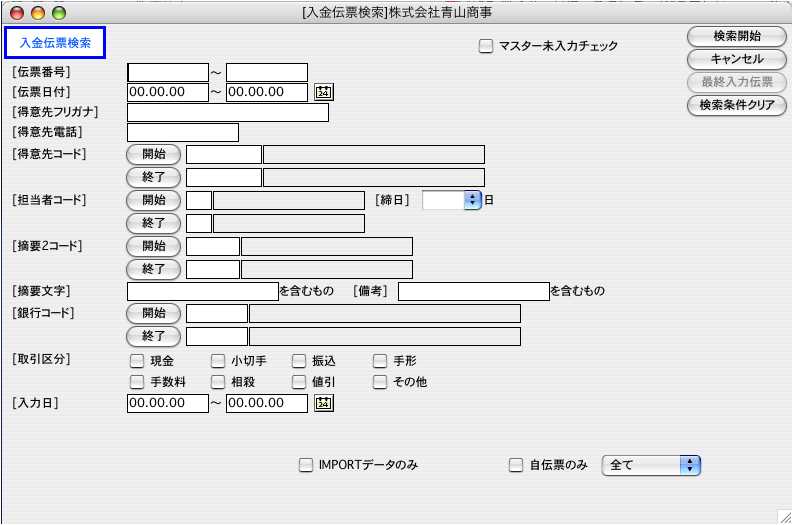Open calendar picker beside 伝票日付 range
The width and height of the screenshot is (794, 525).
click(323, 92)
